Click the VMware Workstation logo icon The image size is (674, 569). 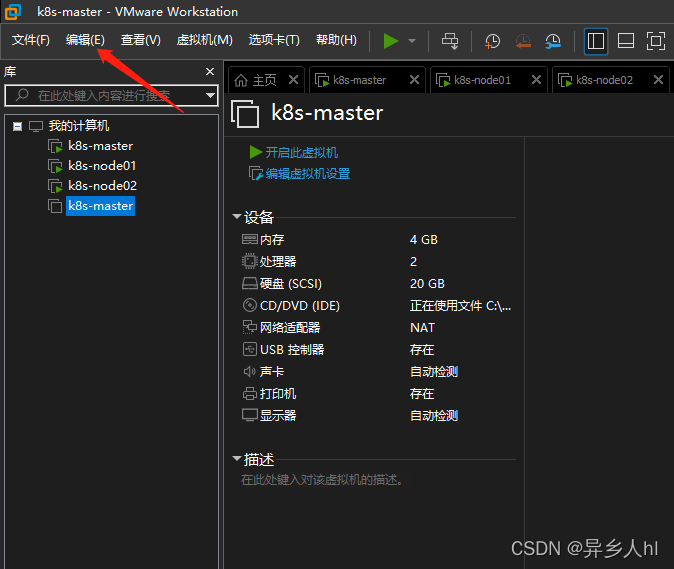tap(13, 12)
